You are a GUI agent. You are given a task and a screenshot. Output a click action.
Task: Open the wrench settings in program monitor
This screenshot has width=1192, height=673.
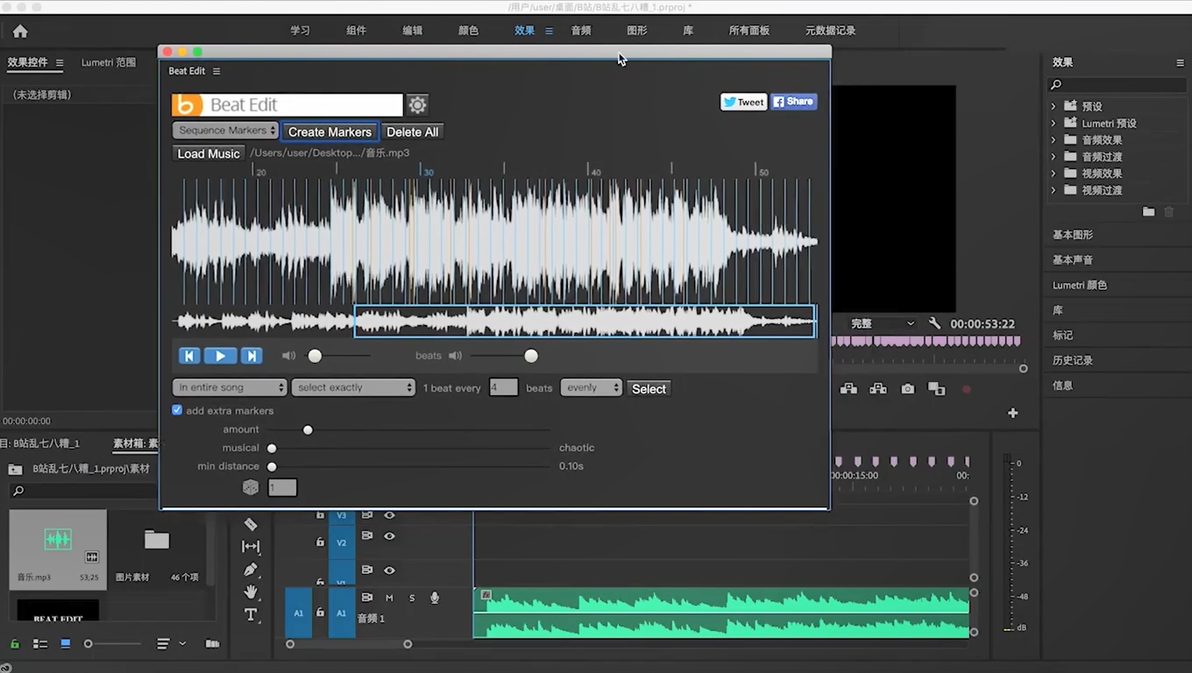934,324
